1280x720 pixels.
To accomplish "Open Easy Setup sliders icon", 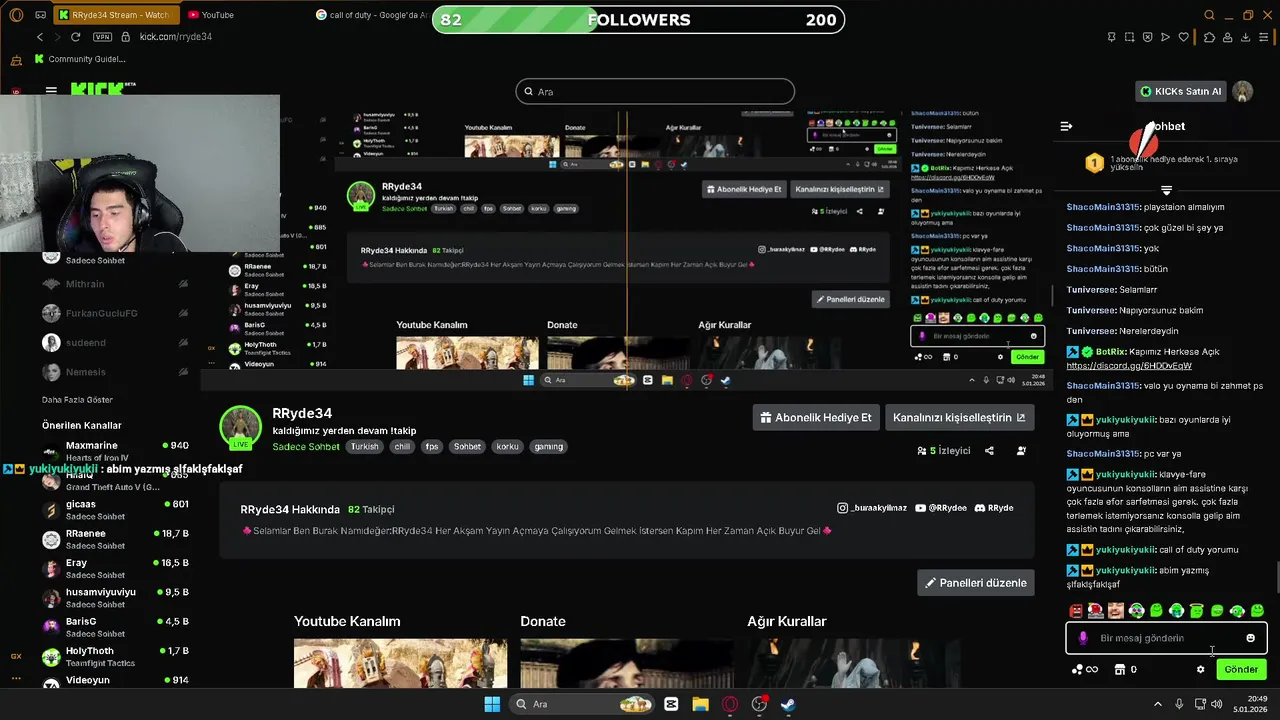I will 1265,37.
